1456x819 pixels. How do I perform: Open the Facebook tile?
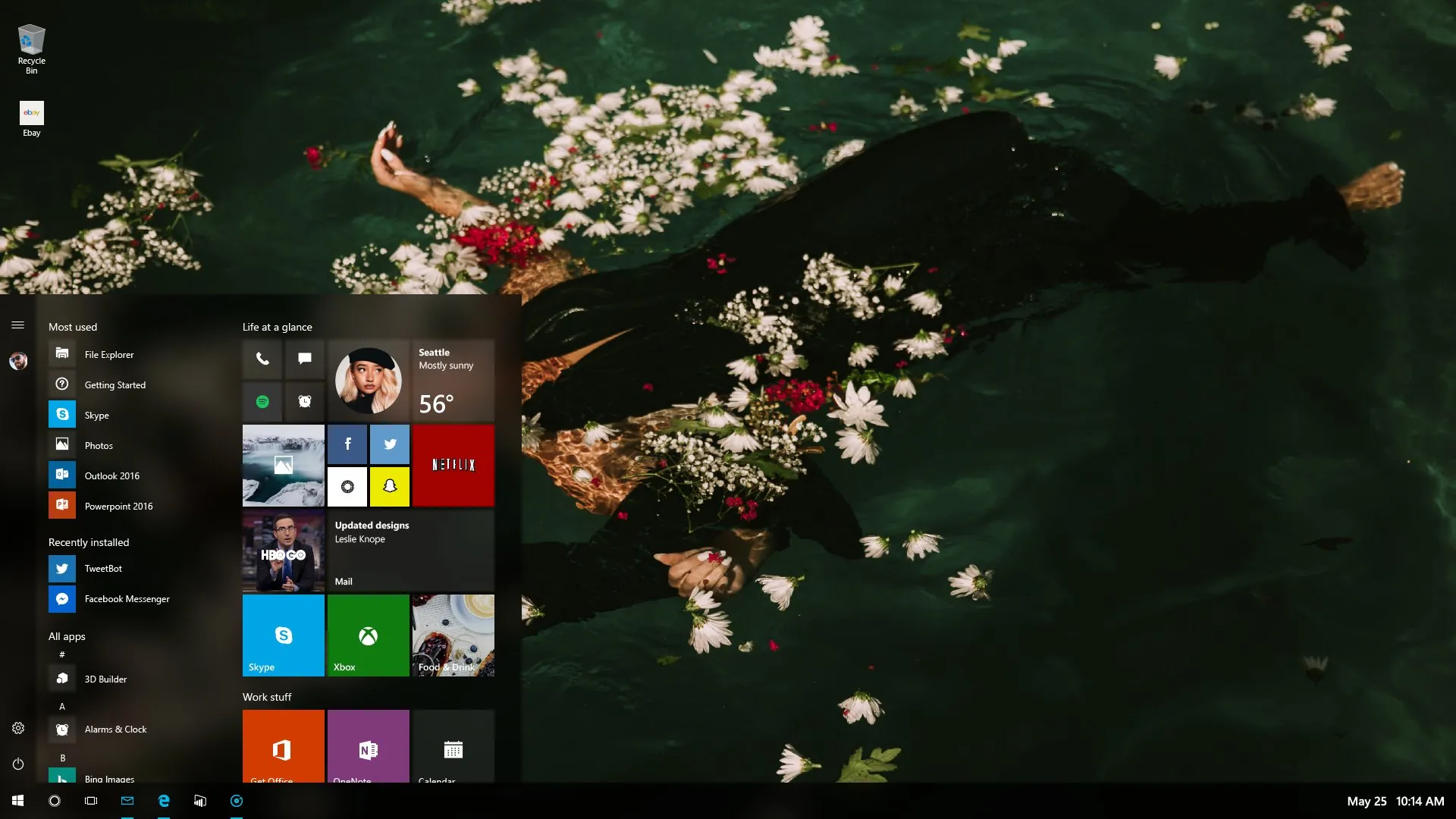pos(347,444)
